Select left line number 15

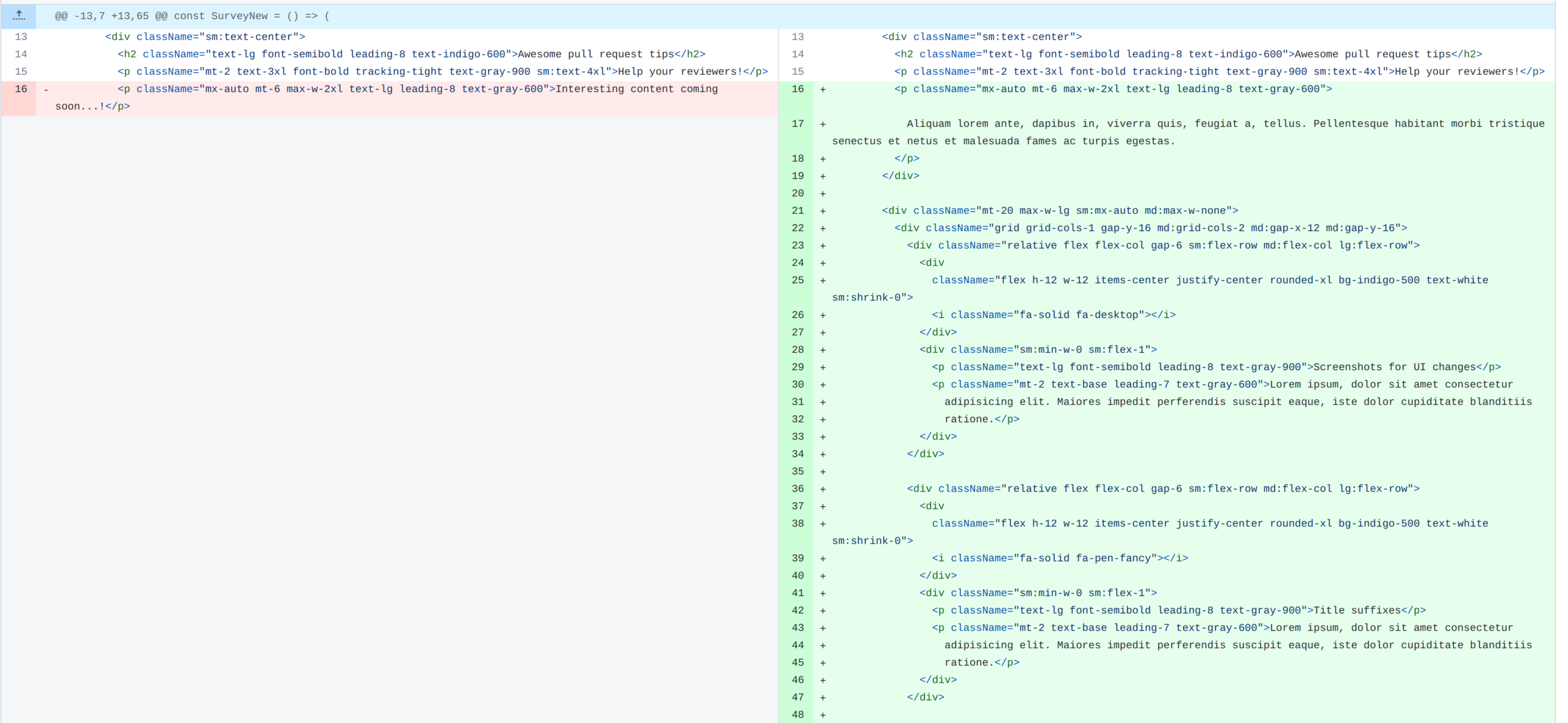click(21, 72)
